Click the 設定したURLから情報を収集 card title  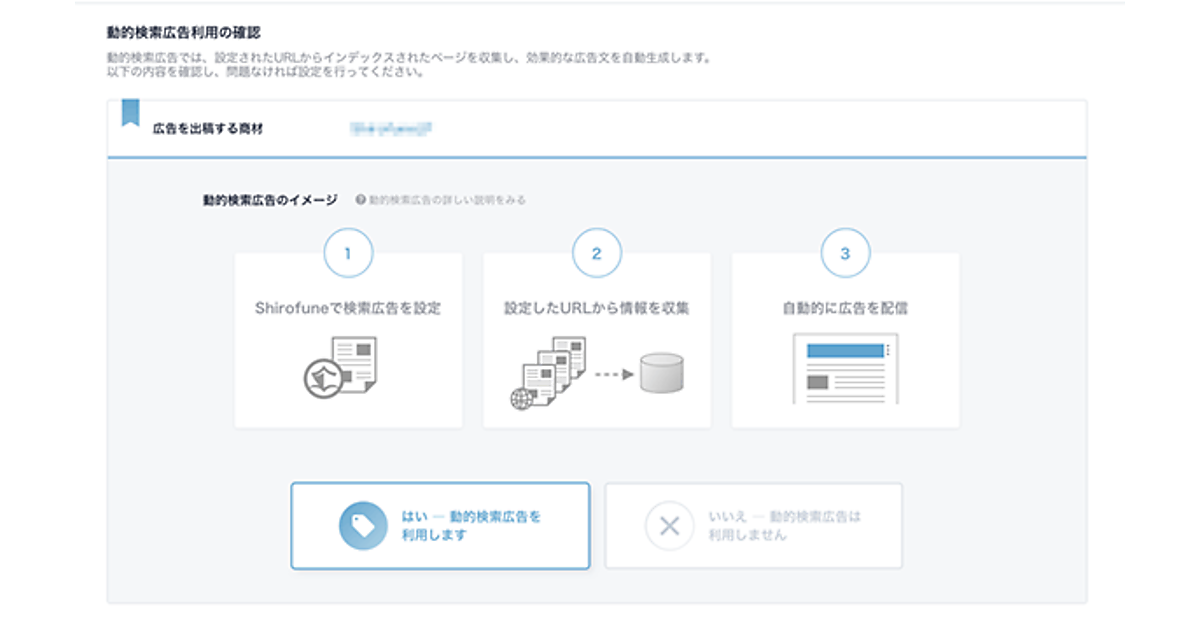[x=597, y=309]
